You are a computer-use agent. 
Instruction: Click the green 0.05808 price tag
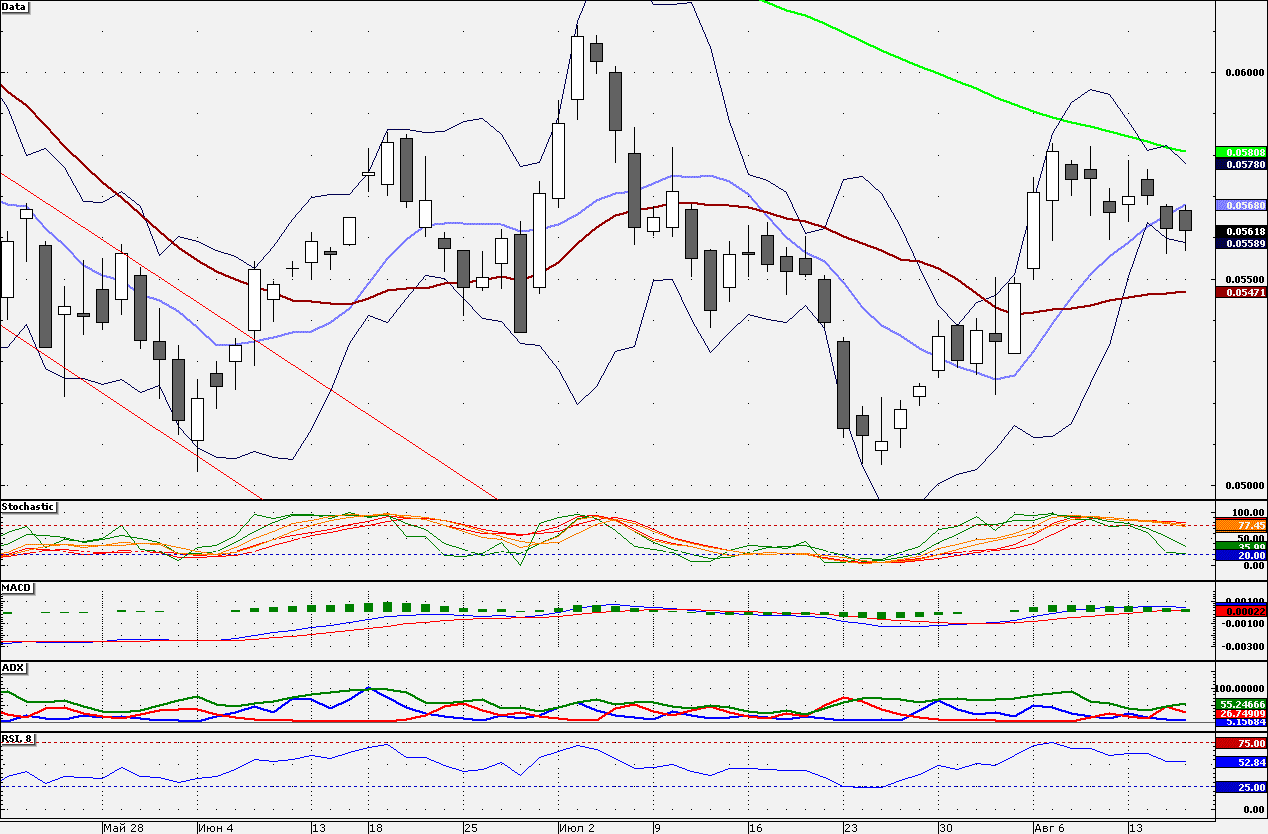tap(1241, 152)
